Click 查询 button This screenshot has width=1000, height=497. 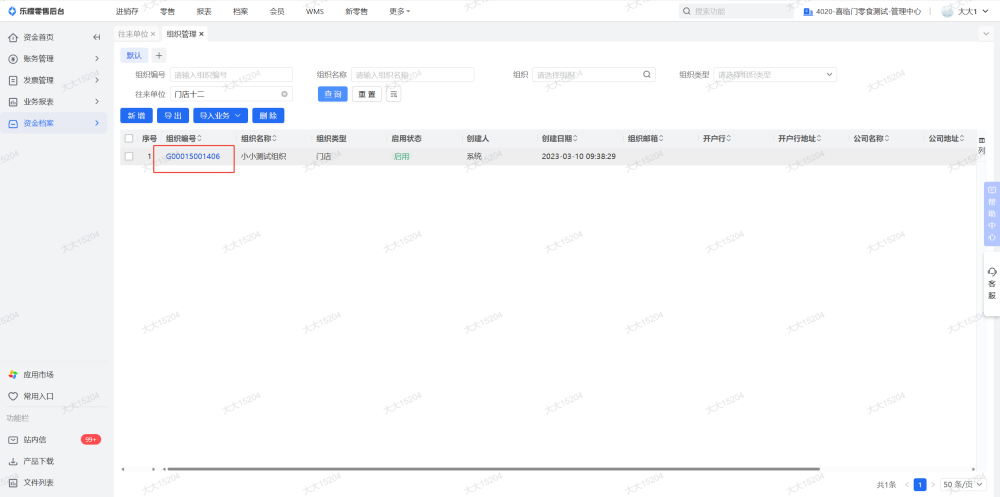point(333,94)
